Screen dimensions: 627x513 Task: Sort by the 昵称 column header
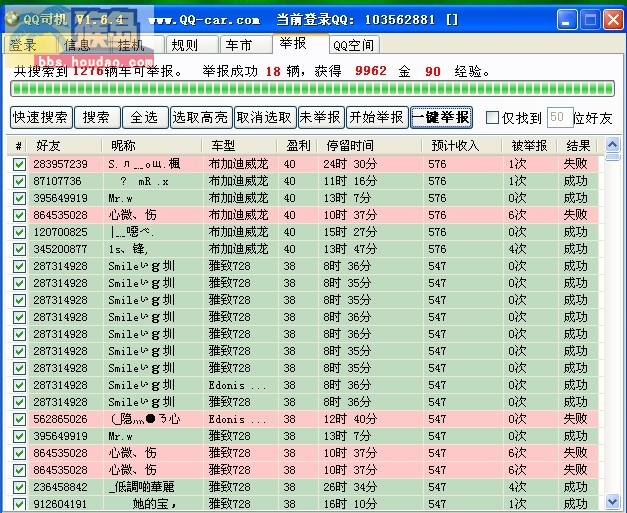[152, 146]
